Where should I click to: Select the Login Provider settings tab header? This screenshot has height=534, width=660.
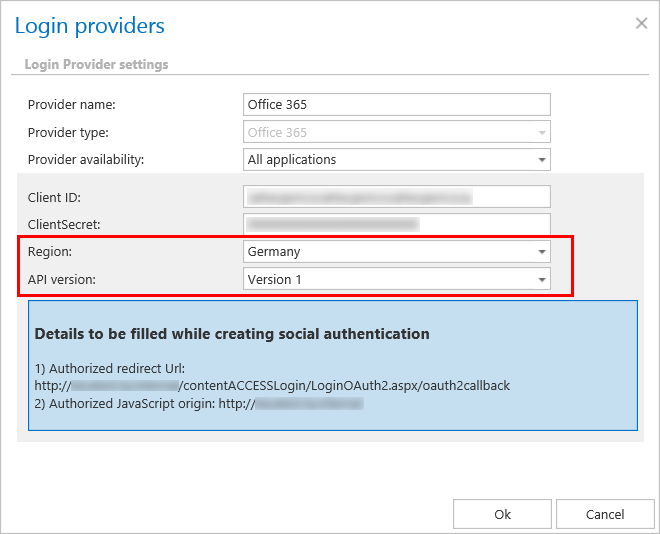(x=96, y=65)
